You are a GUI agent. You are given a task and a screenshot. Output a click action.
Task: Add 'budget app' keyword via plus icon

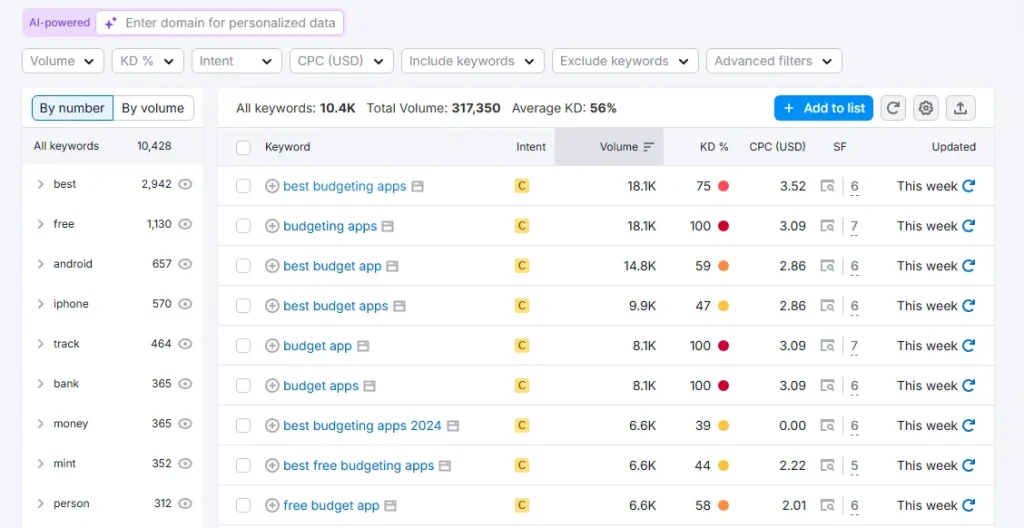pyautogui.click(x=272, y=346)
